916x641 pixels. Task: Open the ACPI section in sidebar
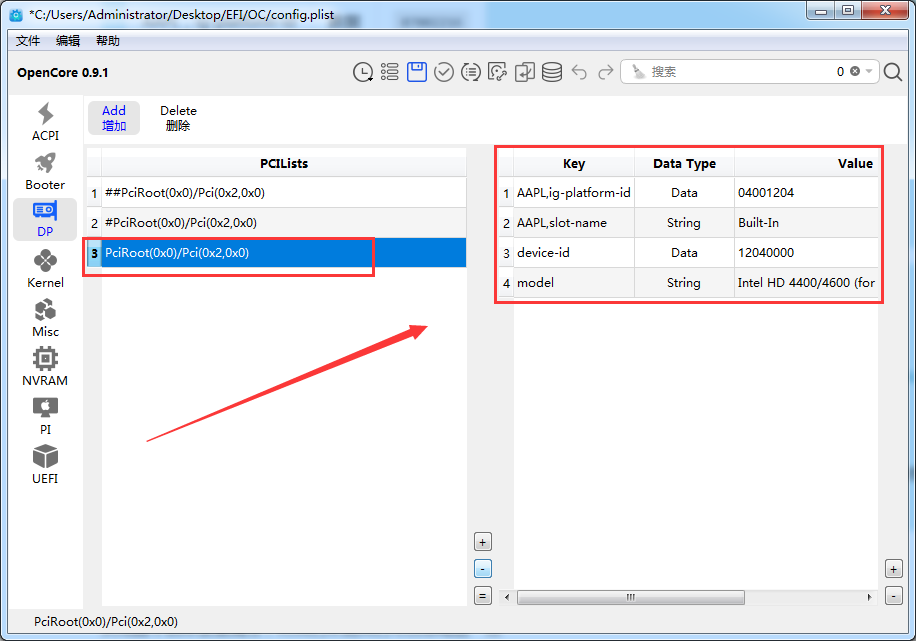pos(45,122)
